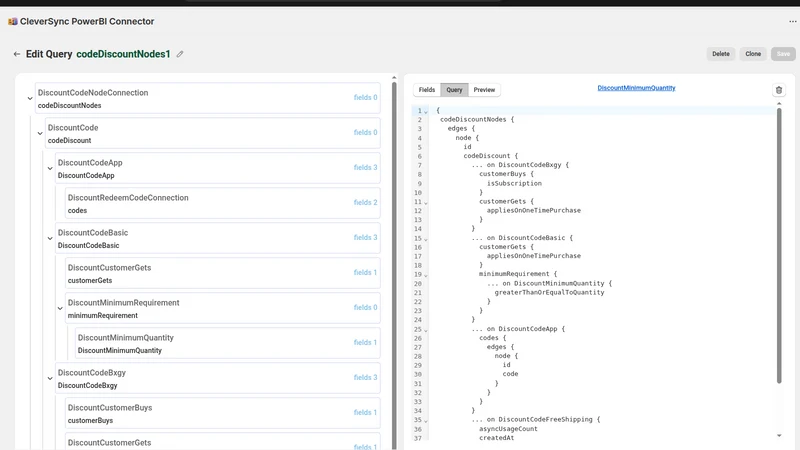
Task: Click the pencil icon to rename codeDiscountNodes1
Action: (180, 54)
